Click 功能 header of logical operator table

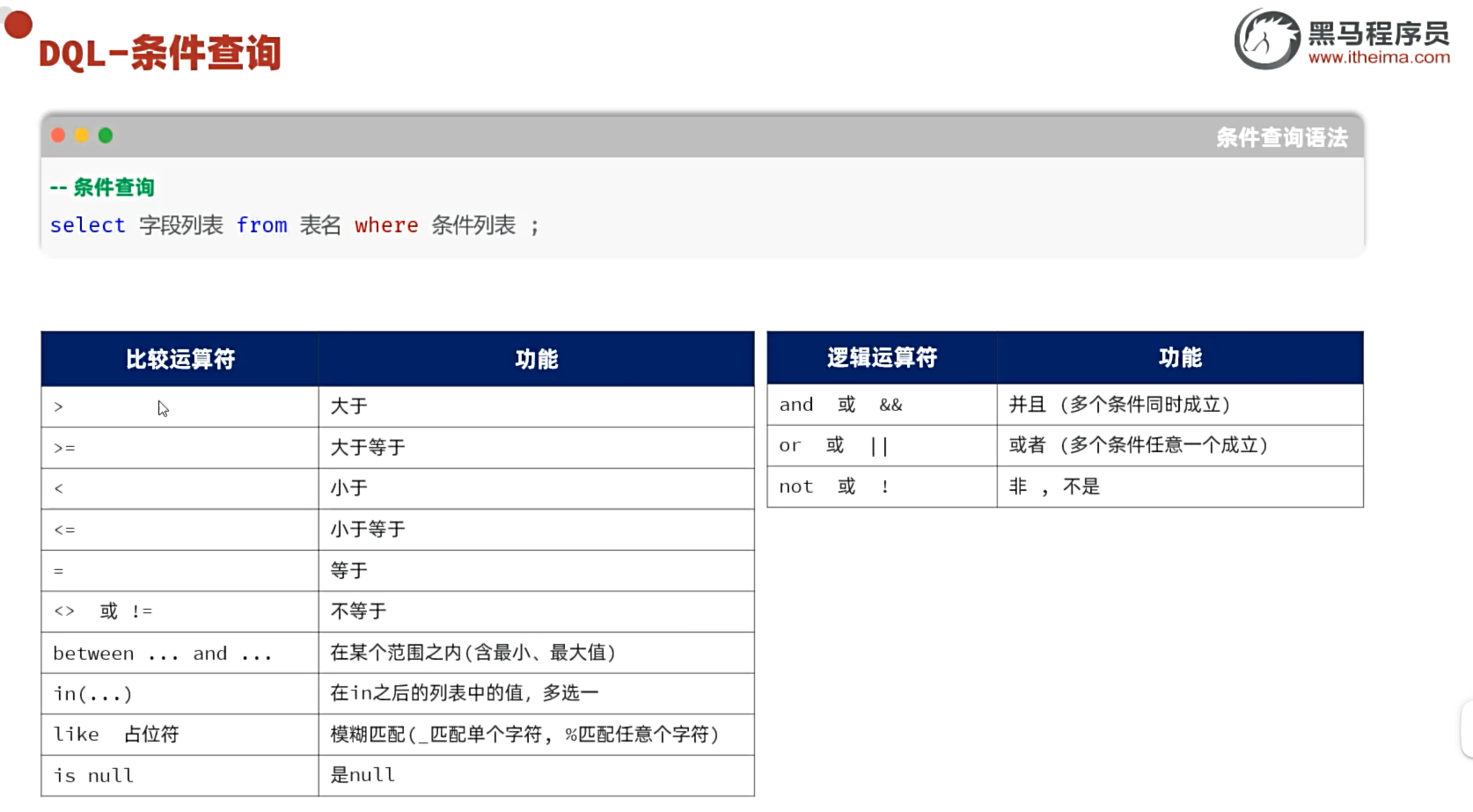(1180, 357)
